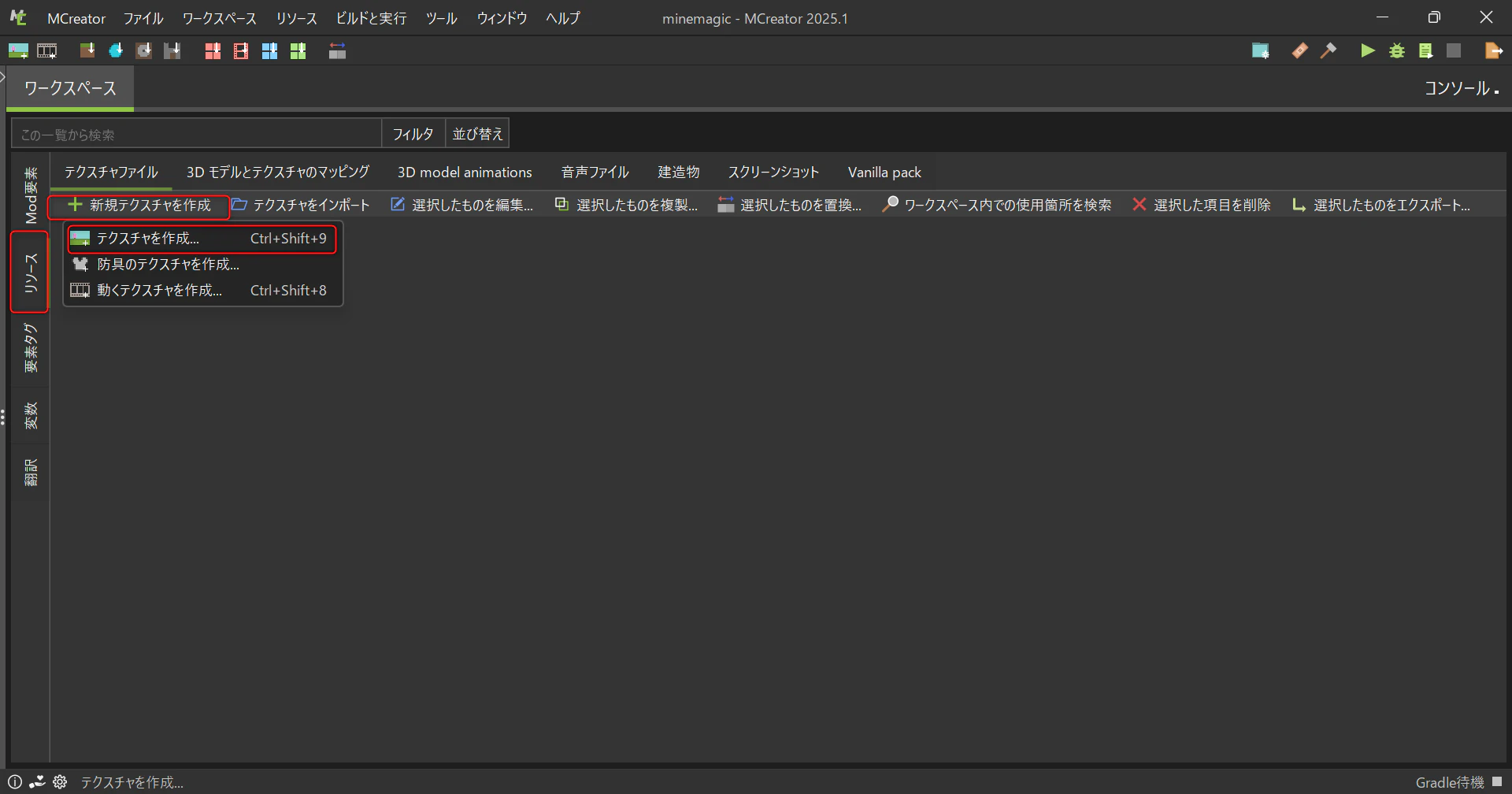Click 選択したものを複製 button
The image size is (1512, 794).
(626, 206)
